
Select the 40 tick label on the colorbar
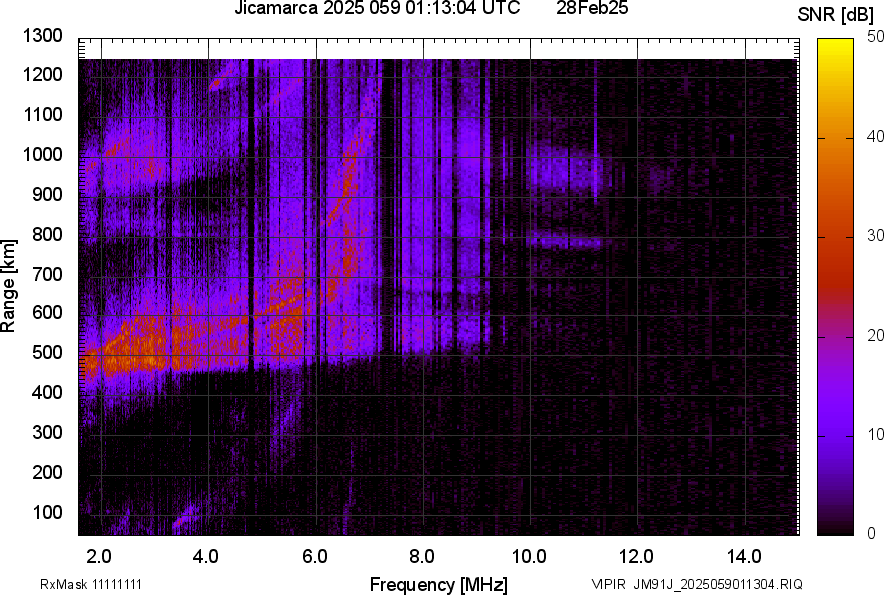tap(876, 137)
